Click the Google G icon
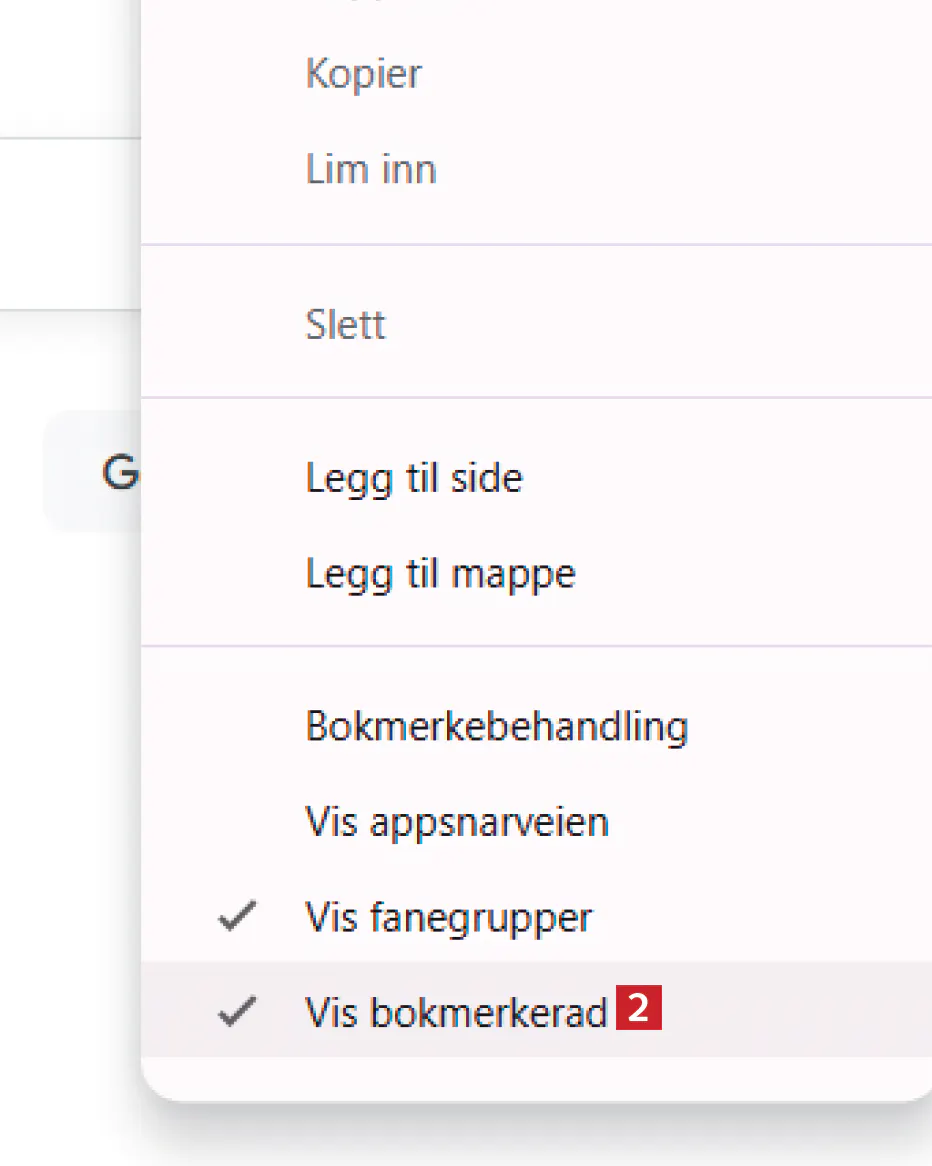 120,473
